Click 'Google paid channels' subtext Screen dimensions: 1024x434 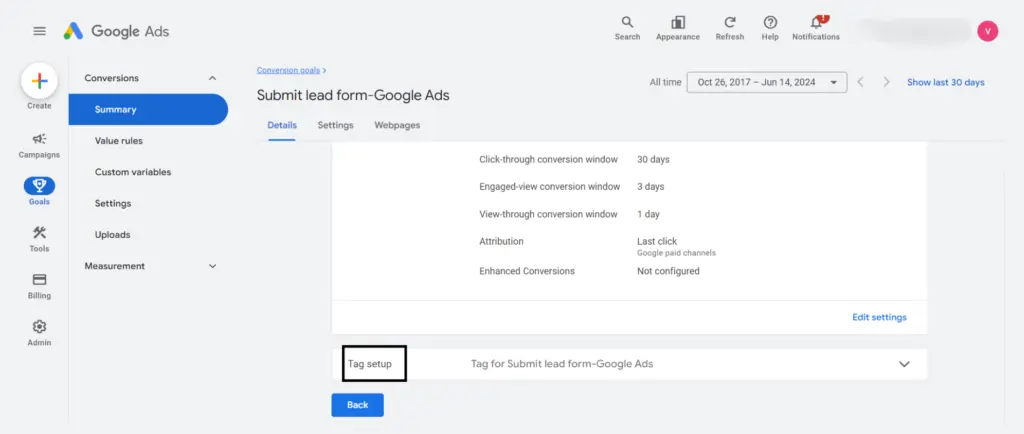[676, 253]
